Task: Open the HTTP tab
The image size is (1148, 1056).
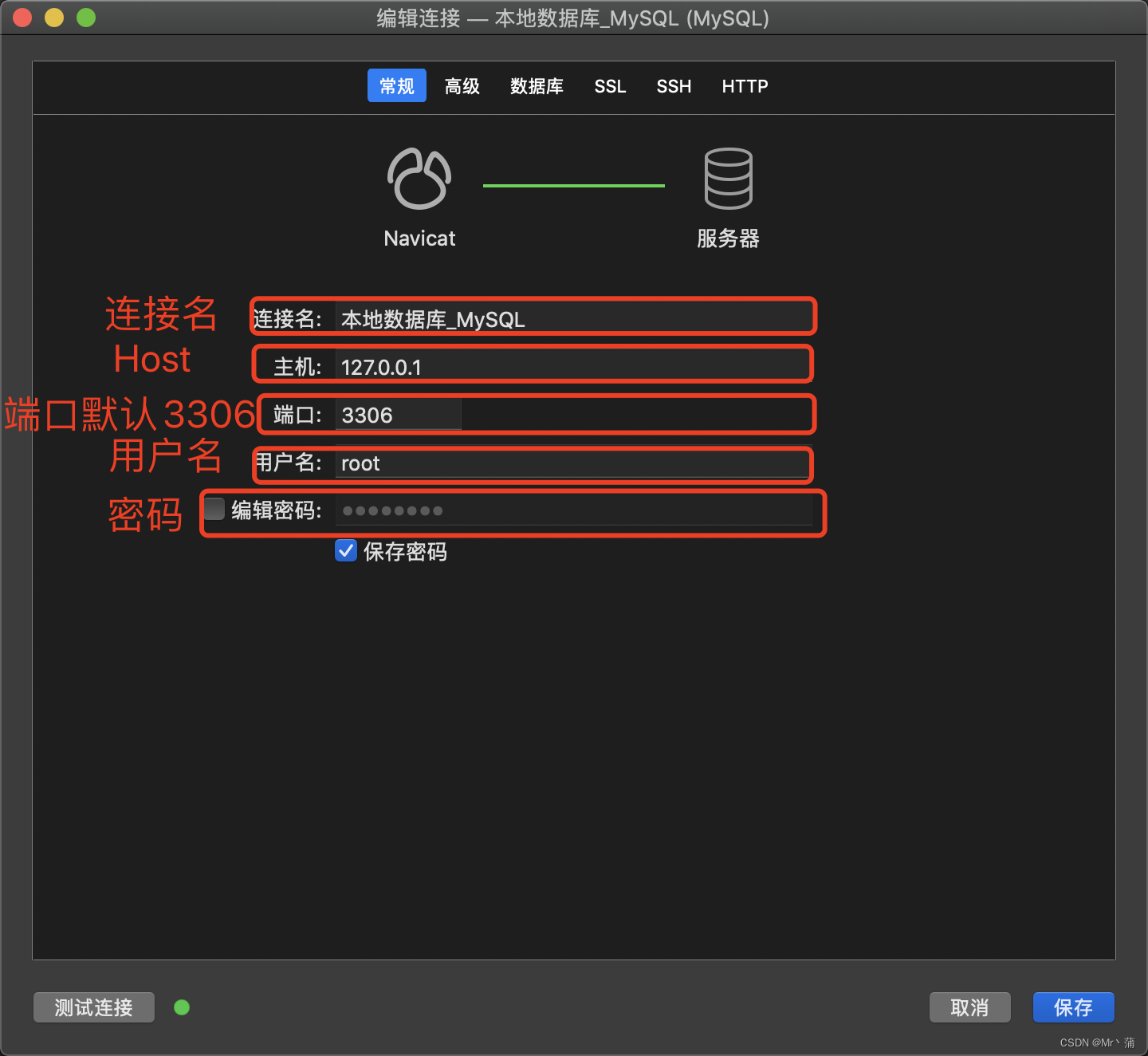Action: [745, 86]
